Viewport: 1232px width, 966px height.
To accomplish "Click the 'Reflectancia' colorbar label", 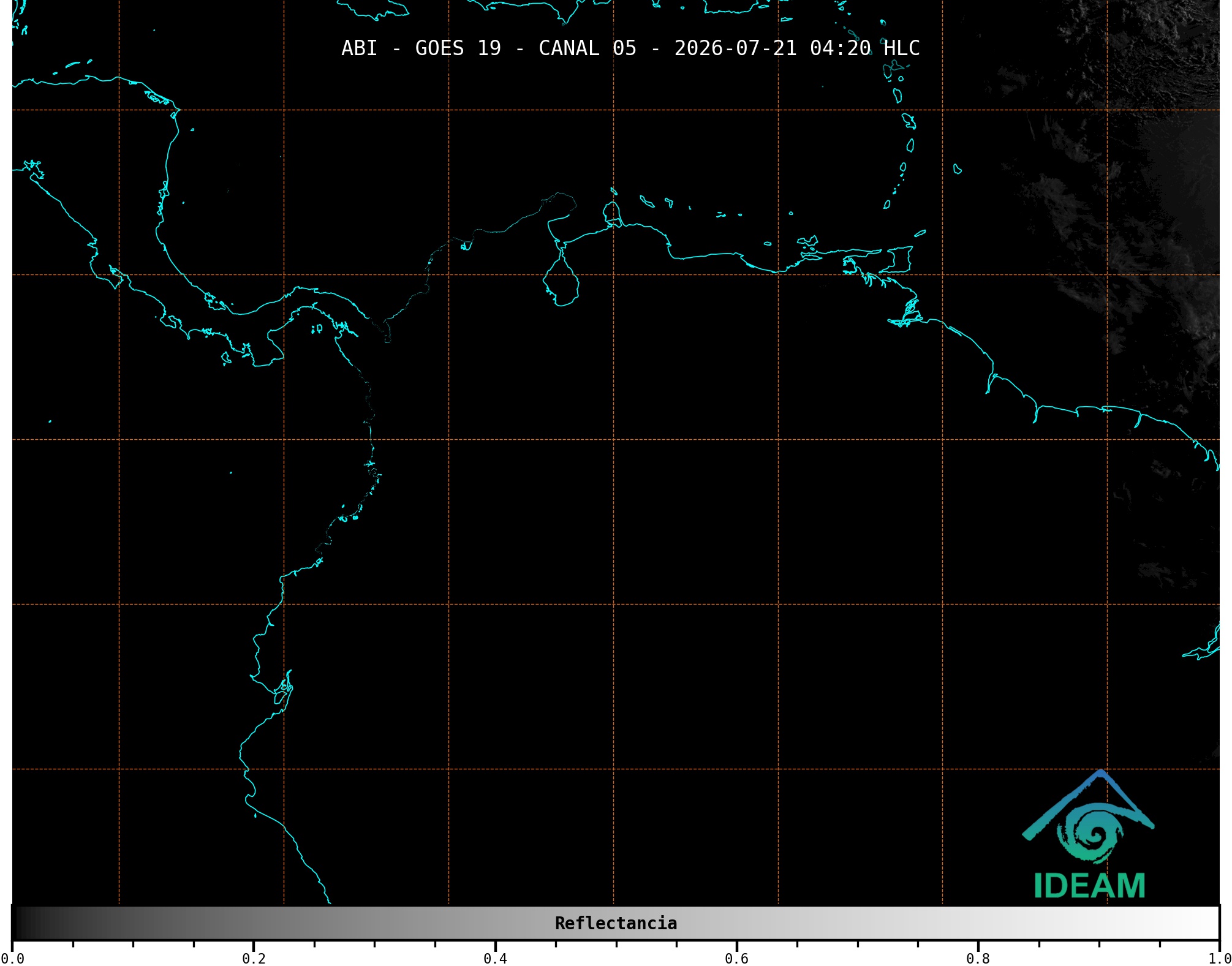I will click(x=616, y=923).
